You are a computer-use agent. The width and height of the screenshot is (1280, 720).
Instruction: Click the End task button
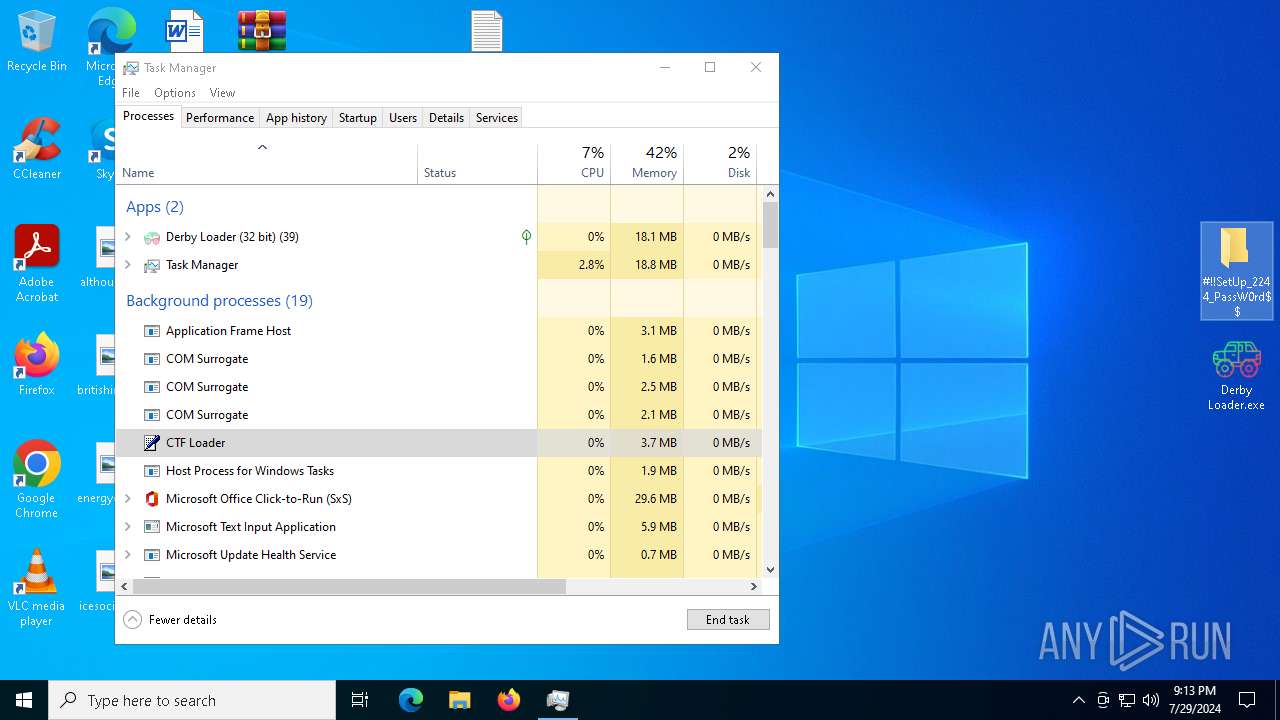[x=728, y=620]
